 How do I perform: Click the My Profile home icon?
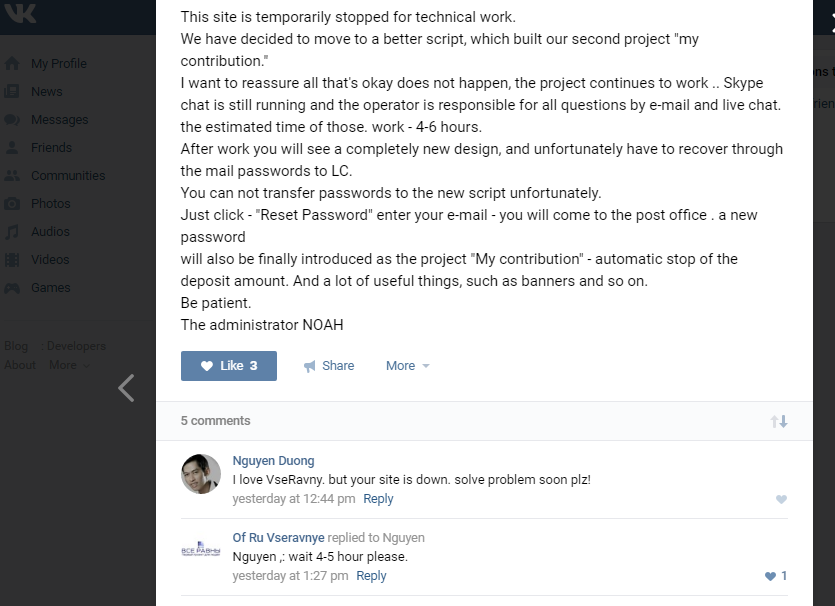point(12,63)
